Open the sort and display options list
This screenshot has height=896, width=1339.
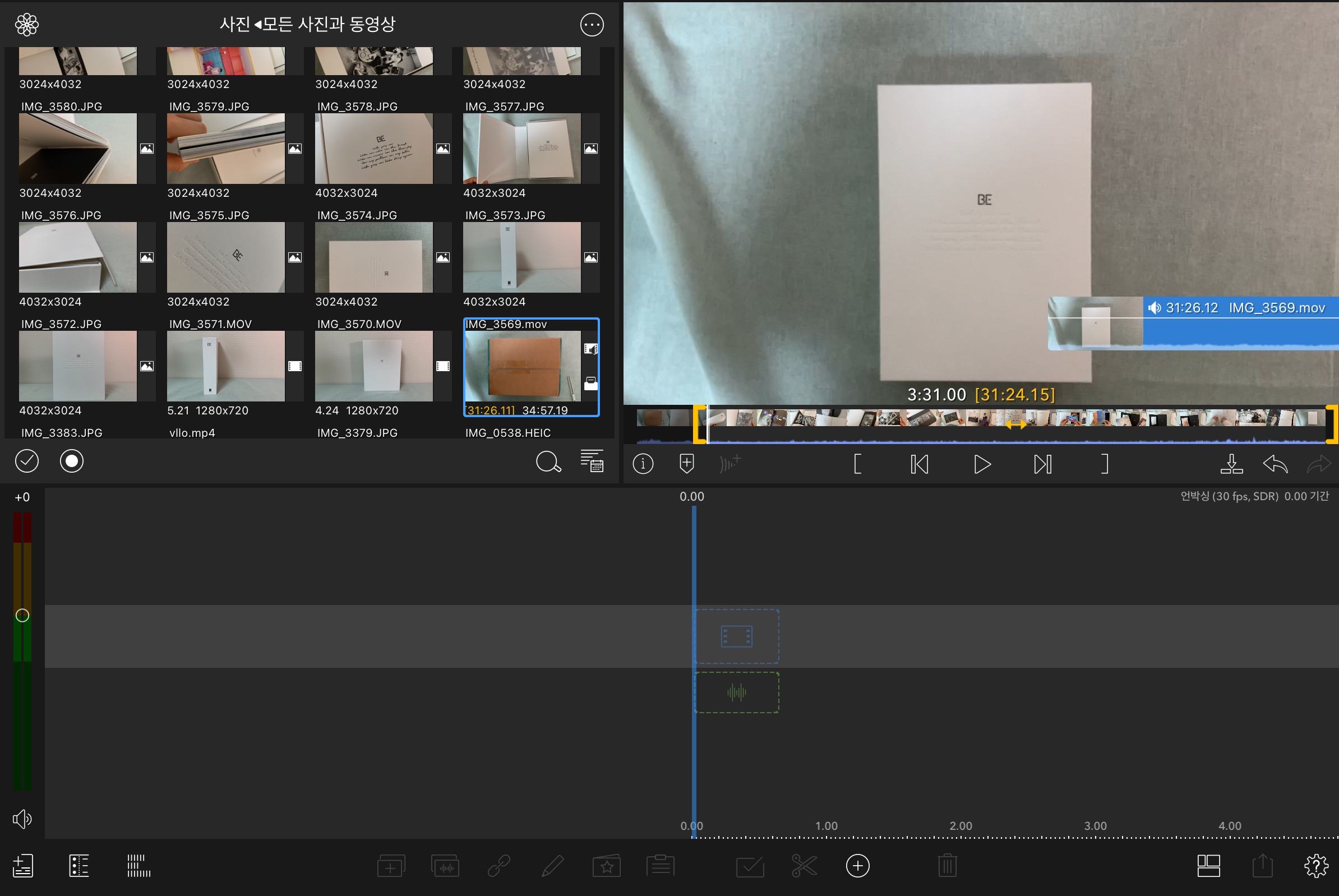click(592, 460)
